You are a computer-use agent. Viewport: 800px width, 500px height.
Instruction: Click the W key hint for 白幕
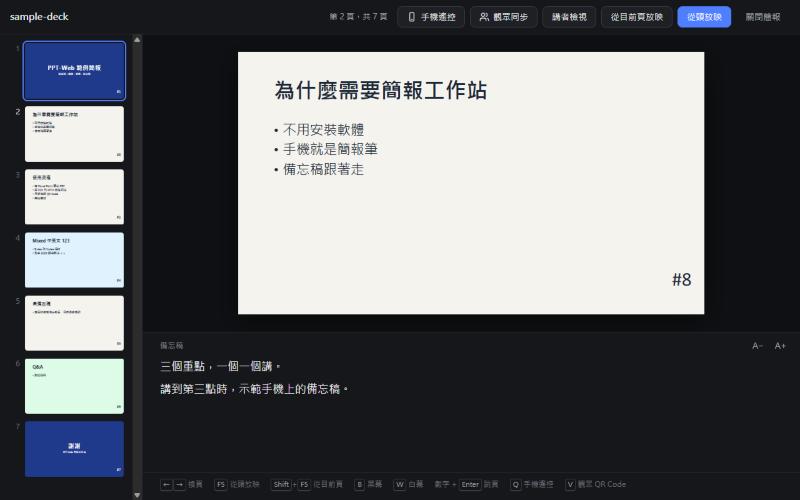[400, 484]
